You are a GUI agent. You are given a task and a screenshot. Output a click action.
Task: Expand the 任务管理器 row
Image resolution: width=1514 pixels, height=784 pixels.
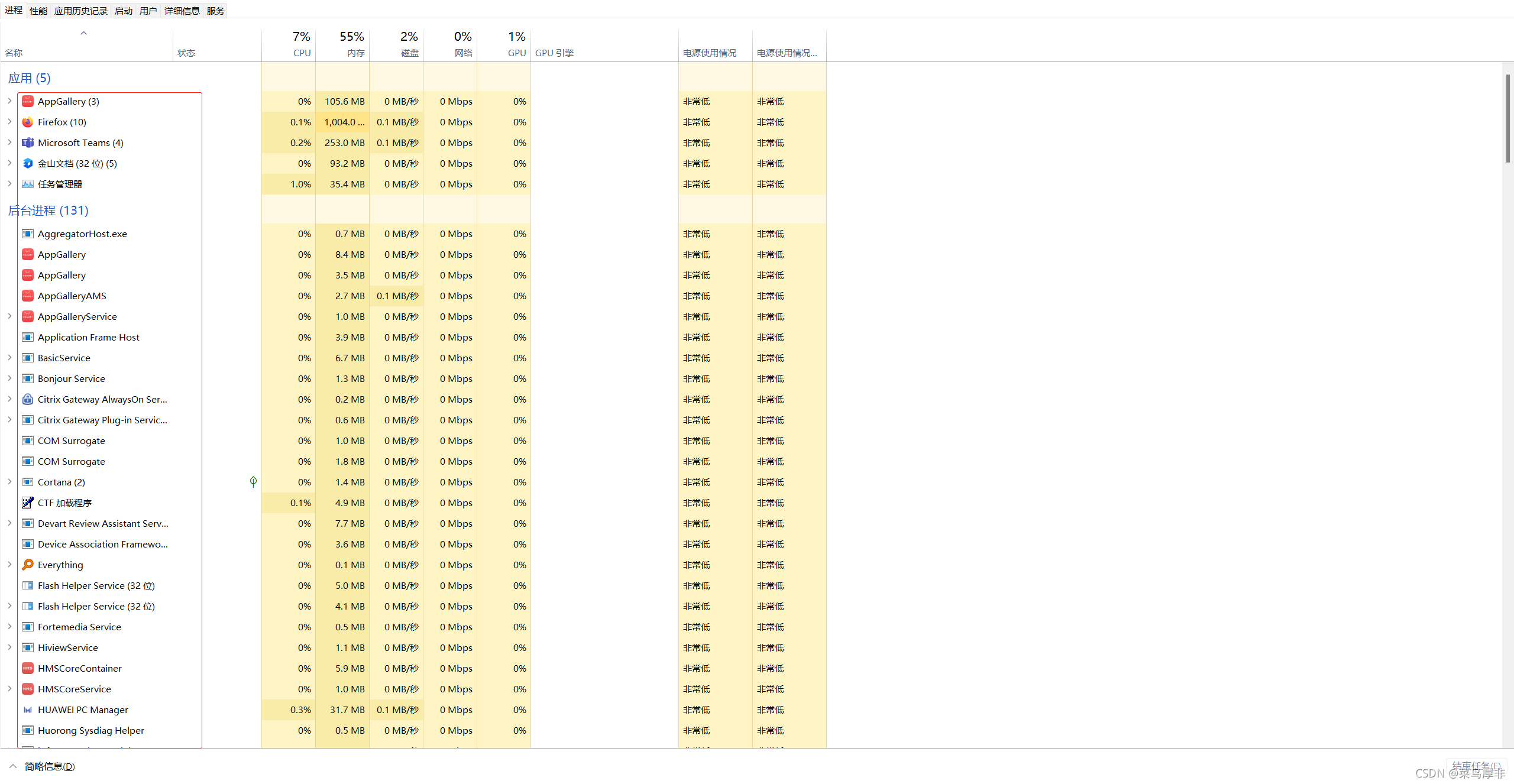tap(9, 184)
